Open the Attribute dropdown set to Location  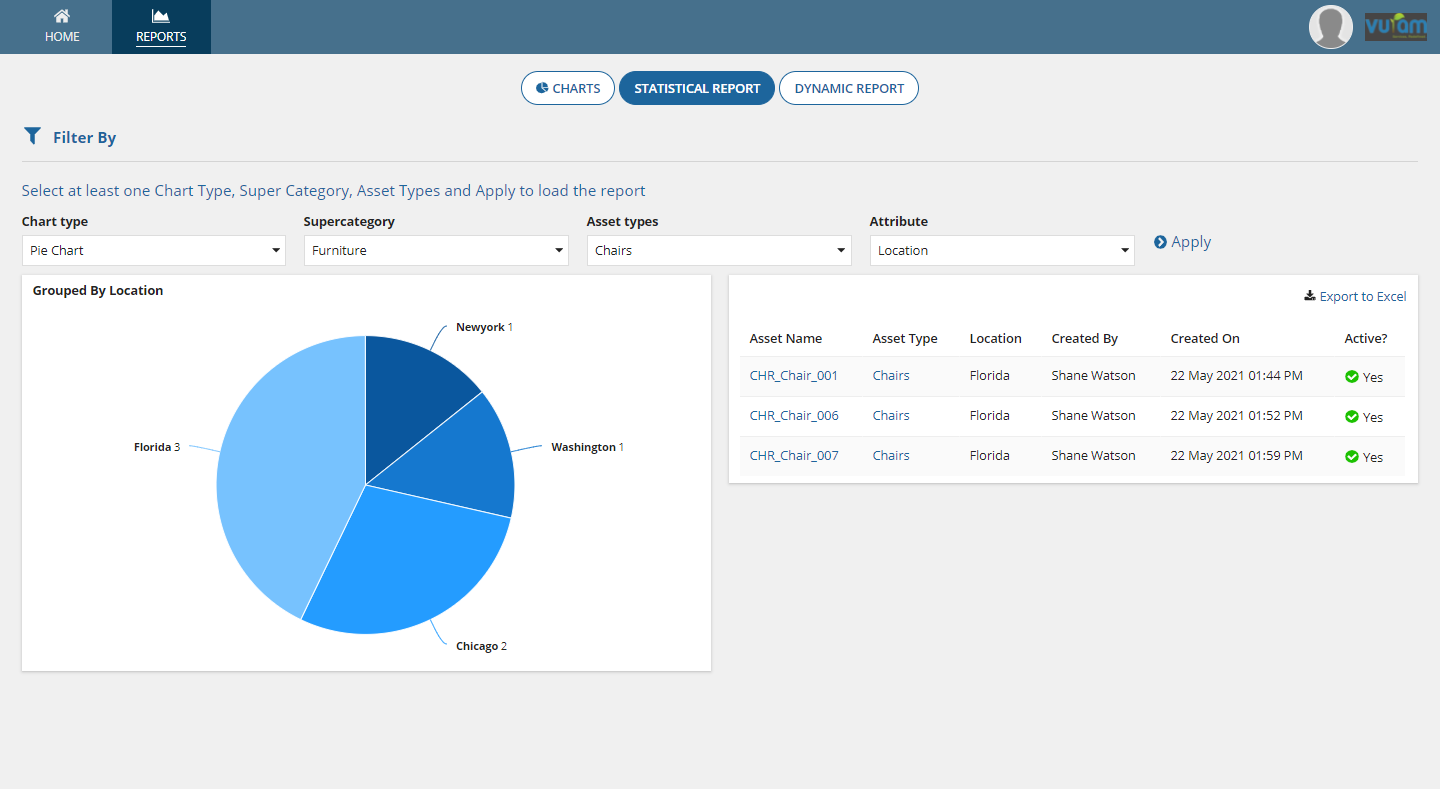coord(1001,250)
